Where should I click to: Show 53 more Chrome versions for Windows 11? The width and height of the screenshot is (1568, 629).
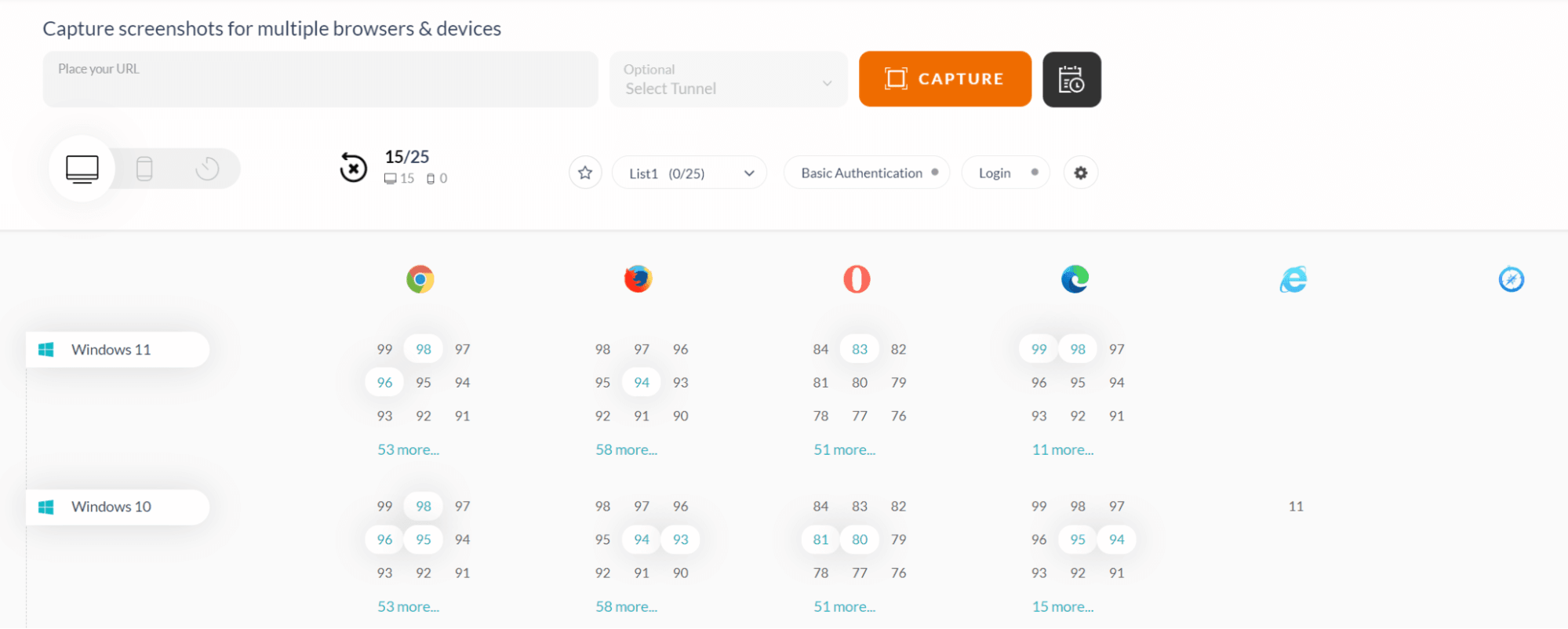click(408, 449)
